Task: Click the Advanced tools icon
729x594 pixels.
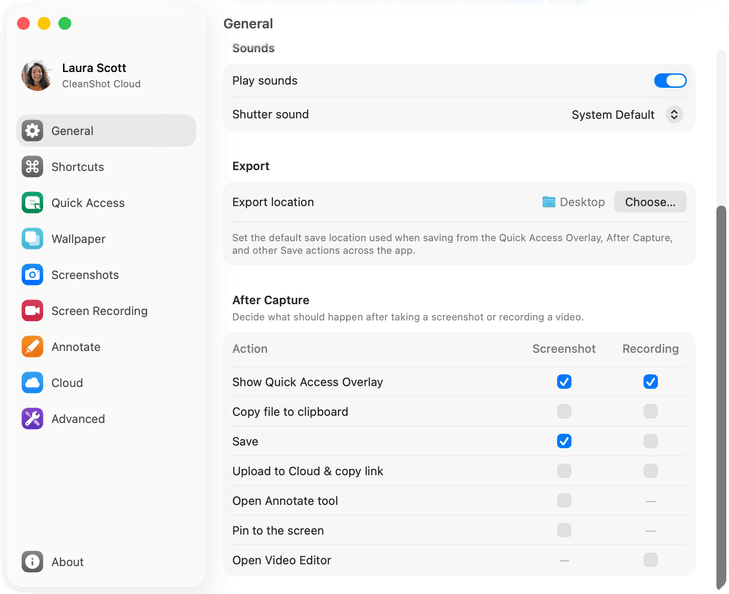Action: [x=32, y=419]
